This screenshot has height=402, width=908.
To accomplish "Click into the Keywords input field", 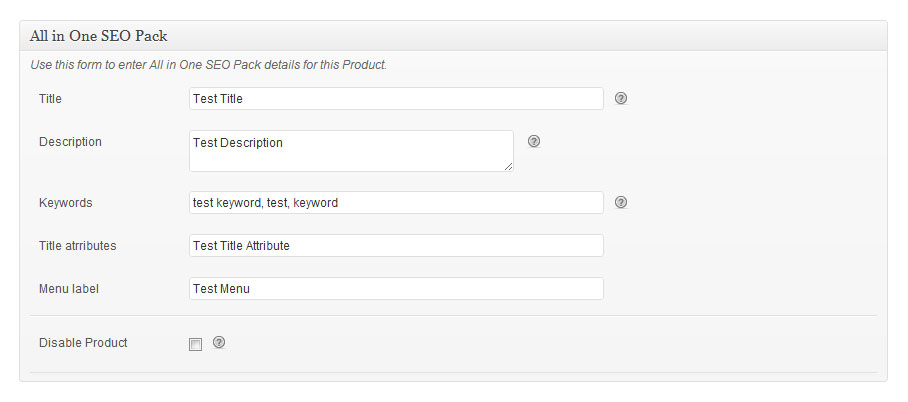I will [x=396, y=203].
